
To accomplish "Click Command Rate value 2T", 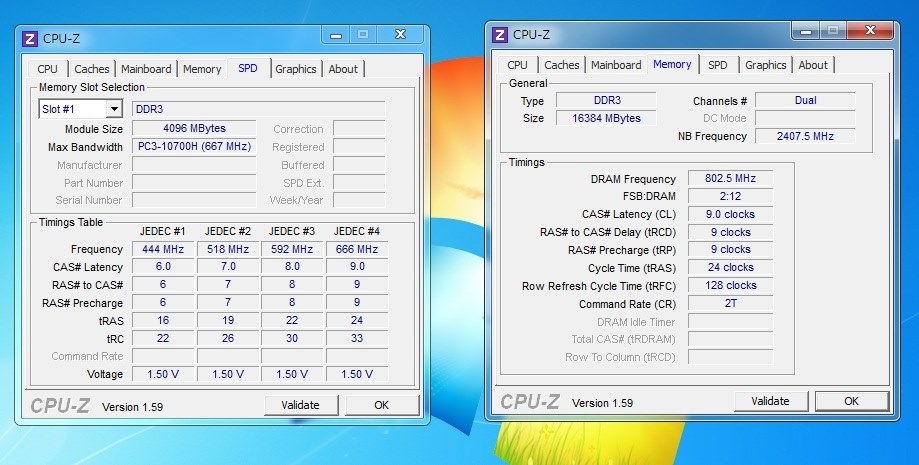I will point(730,304).
